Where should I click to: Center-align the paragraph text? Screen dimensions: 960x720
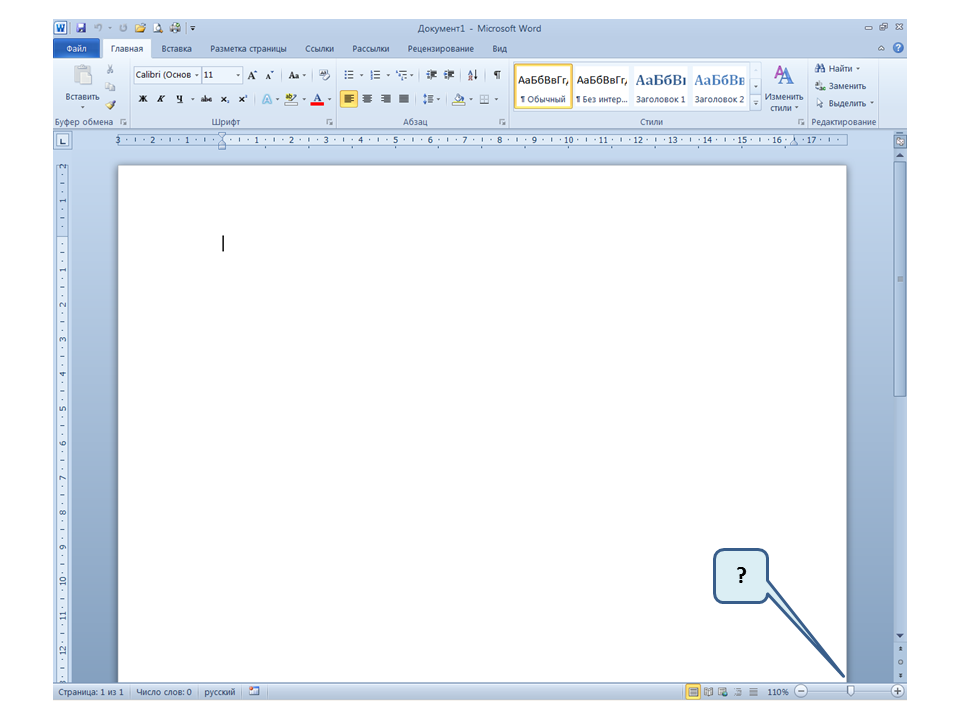point(367,99)
